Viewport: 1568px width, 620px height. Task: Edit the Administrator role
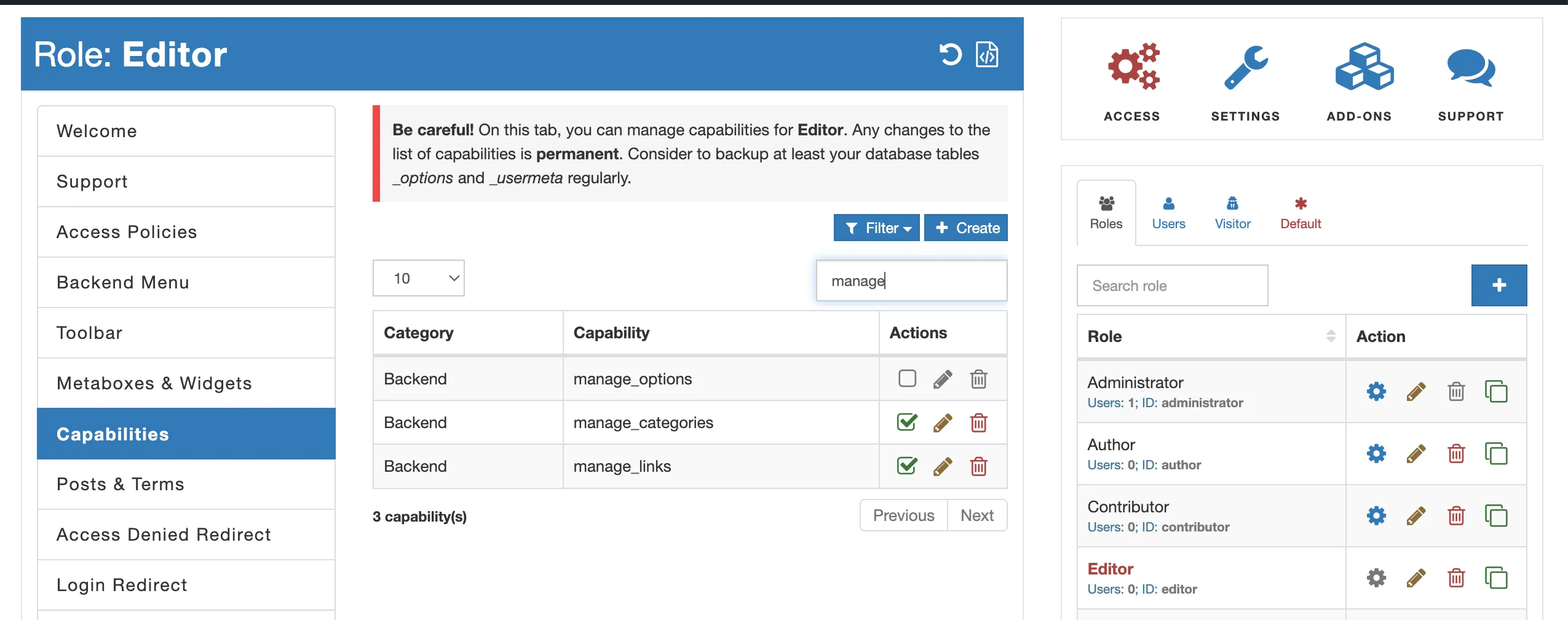click(x=1416, y=392)
